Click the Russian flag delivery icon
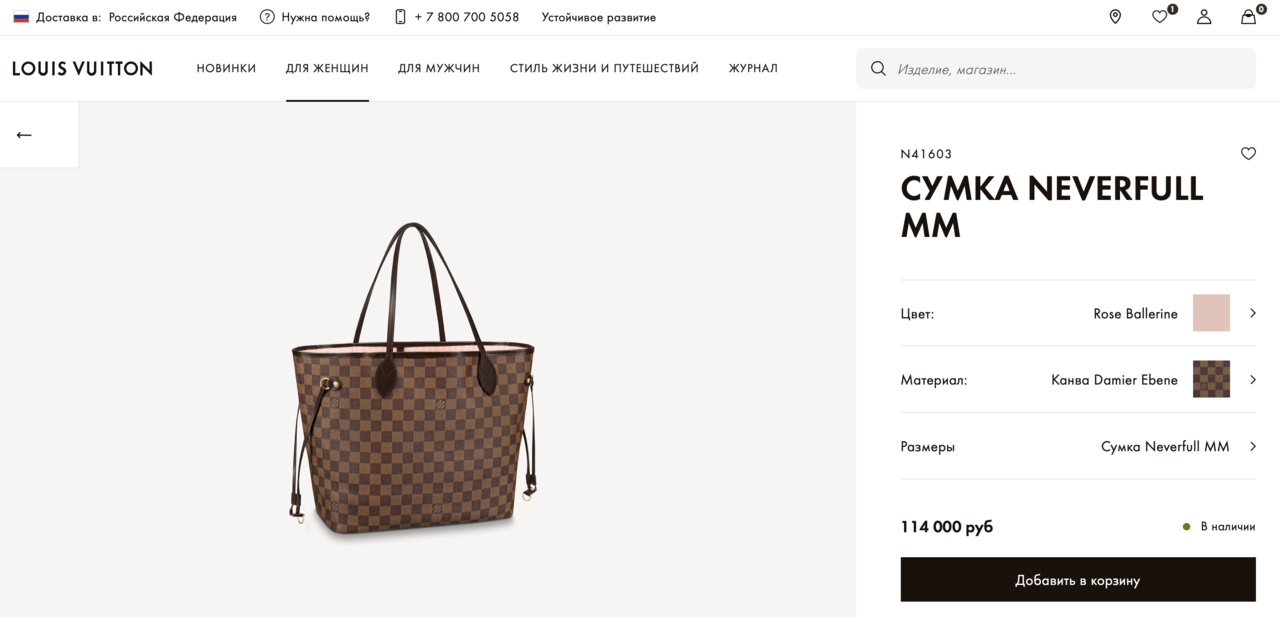The width and height of the screenshot is (1280, 622). coord(21,17)
